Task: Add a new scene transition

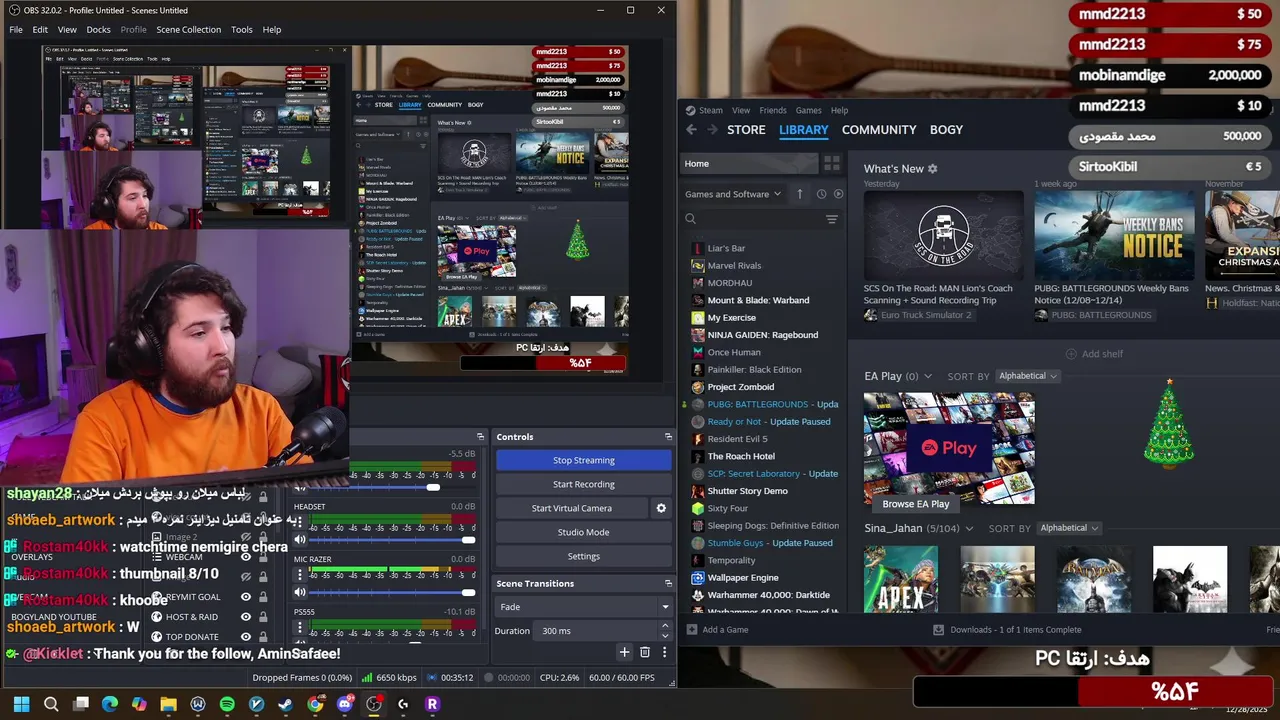Action: point(624,652)
